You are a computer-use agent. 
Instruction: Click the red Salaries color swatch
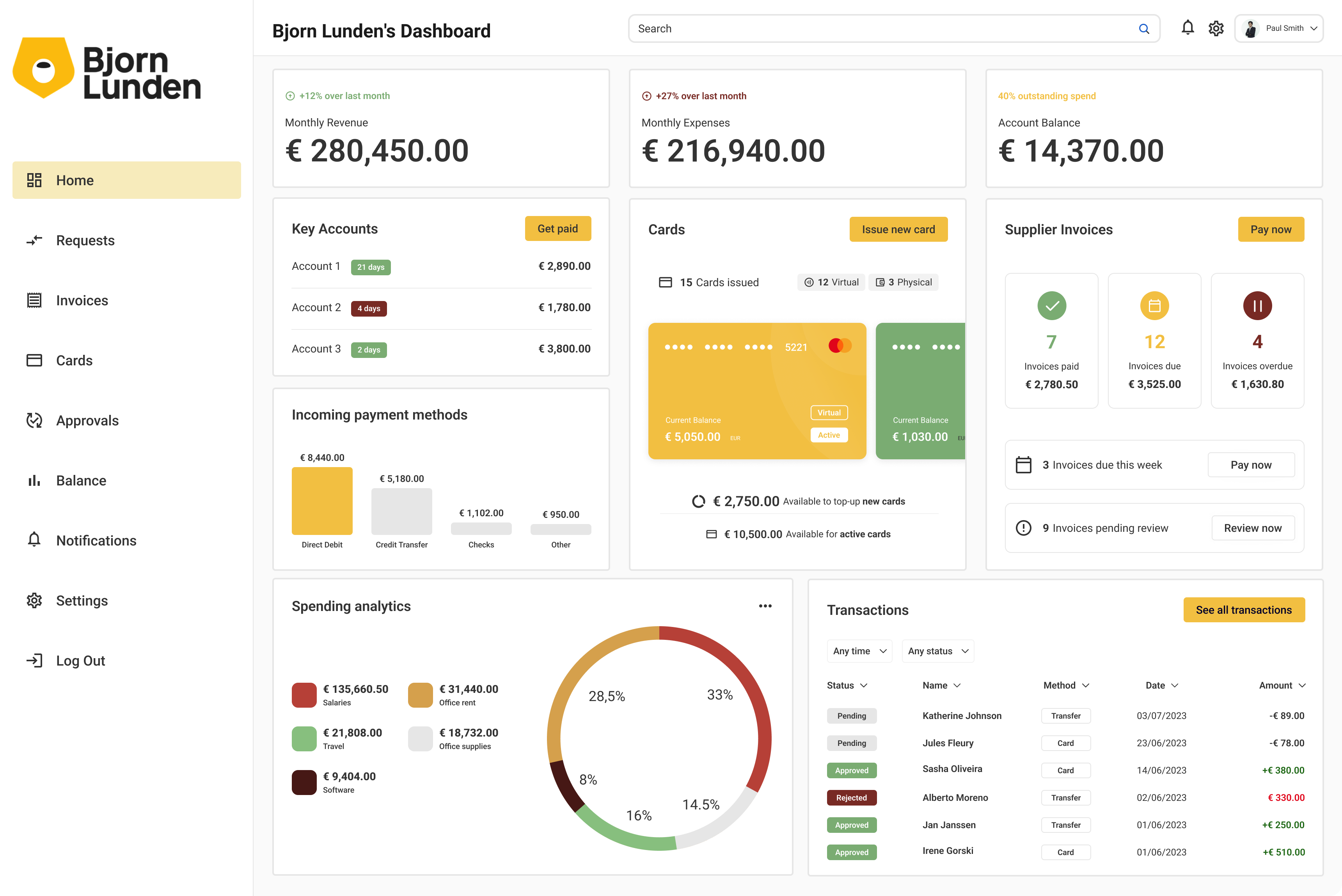(304, 695)
